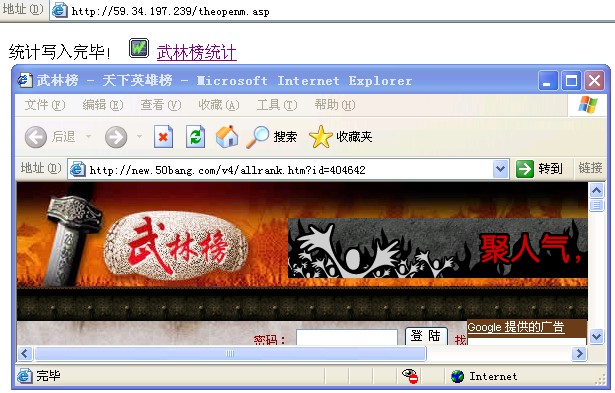Click the vertical scrollbar thumb
The width and height of the screenshot is (615, 393).
597,205
